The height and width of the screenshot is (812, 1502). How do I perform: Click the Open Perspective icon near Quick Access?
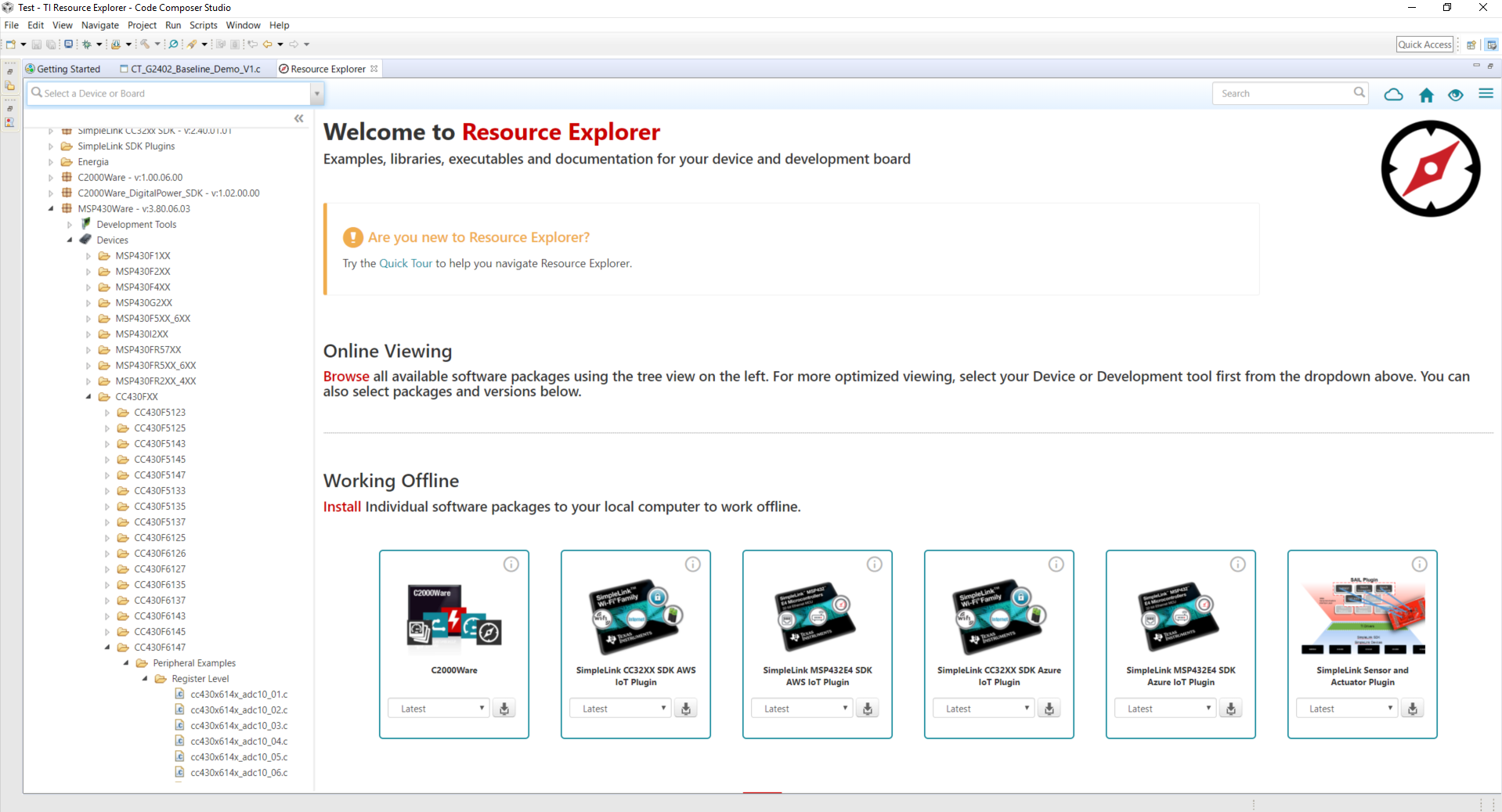click(x=1471, y=45)
